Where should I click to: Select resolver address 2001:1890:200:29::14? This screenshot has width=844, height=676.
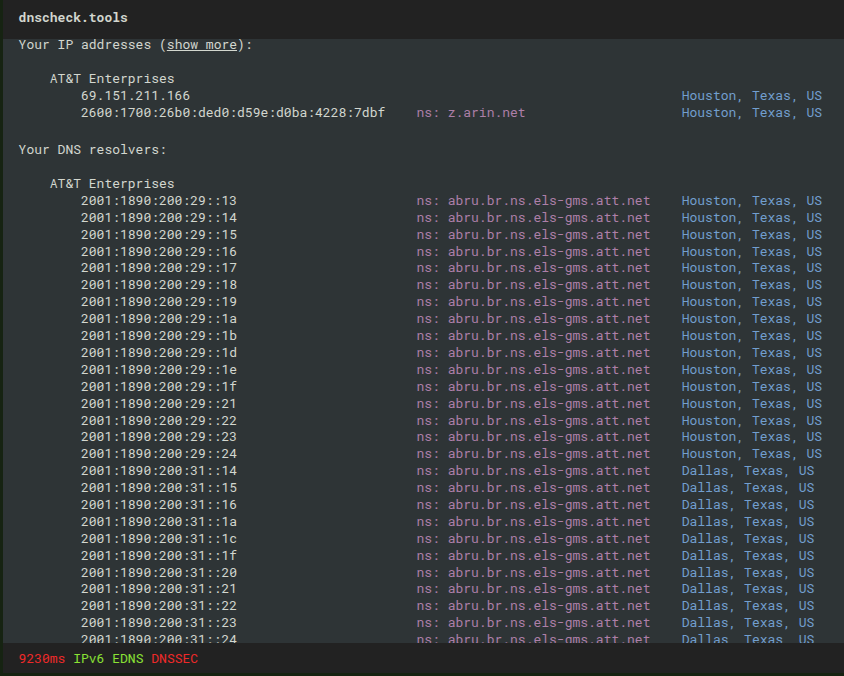click(x=159, y=217)
